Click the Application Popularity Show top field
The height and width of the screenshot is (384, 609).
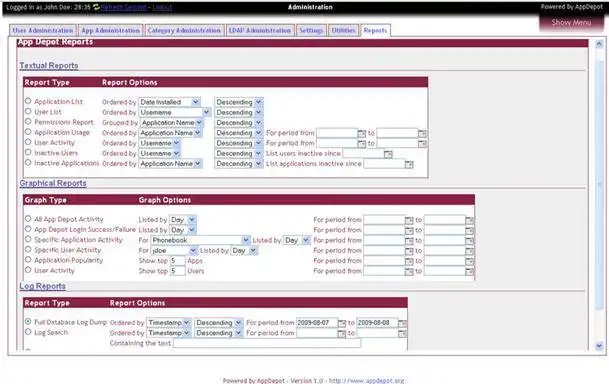(177, 261)
